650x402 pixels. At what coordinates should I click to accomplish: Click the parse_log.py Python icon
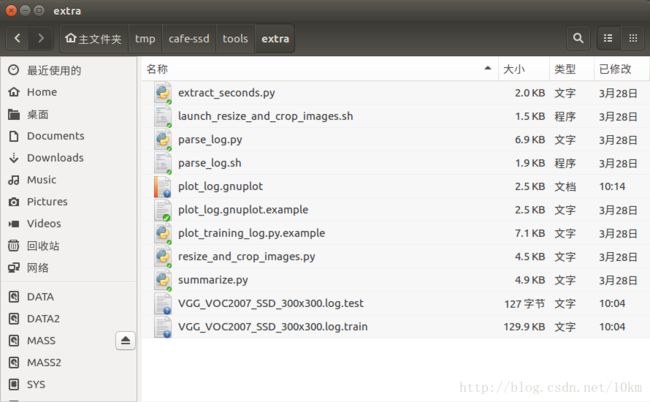point(163,140)
